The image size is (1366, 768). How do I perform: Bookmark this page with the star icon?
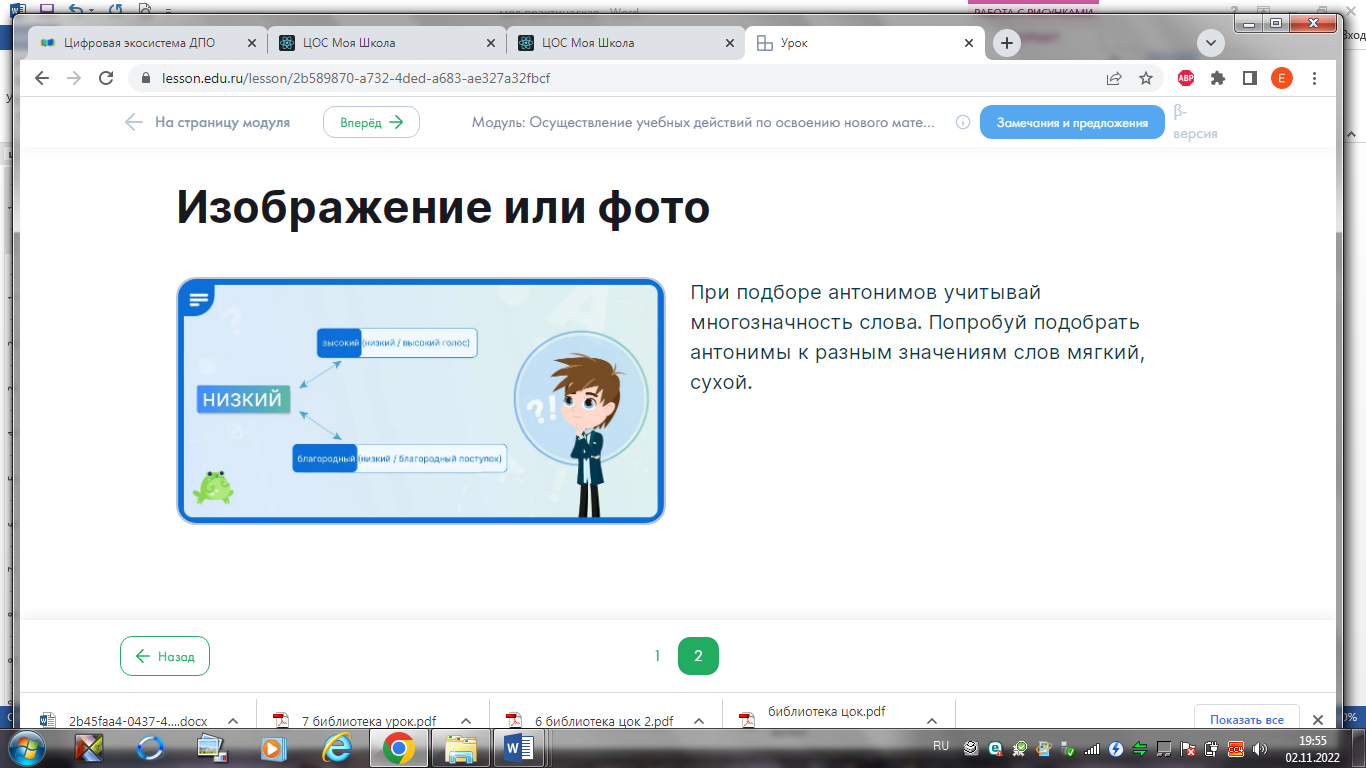coord(1146,78)
